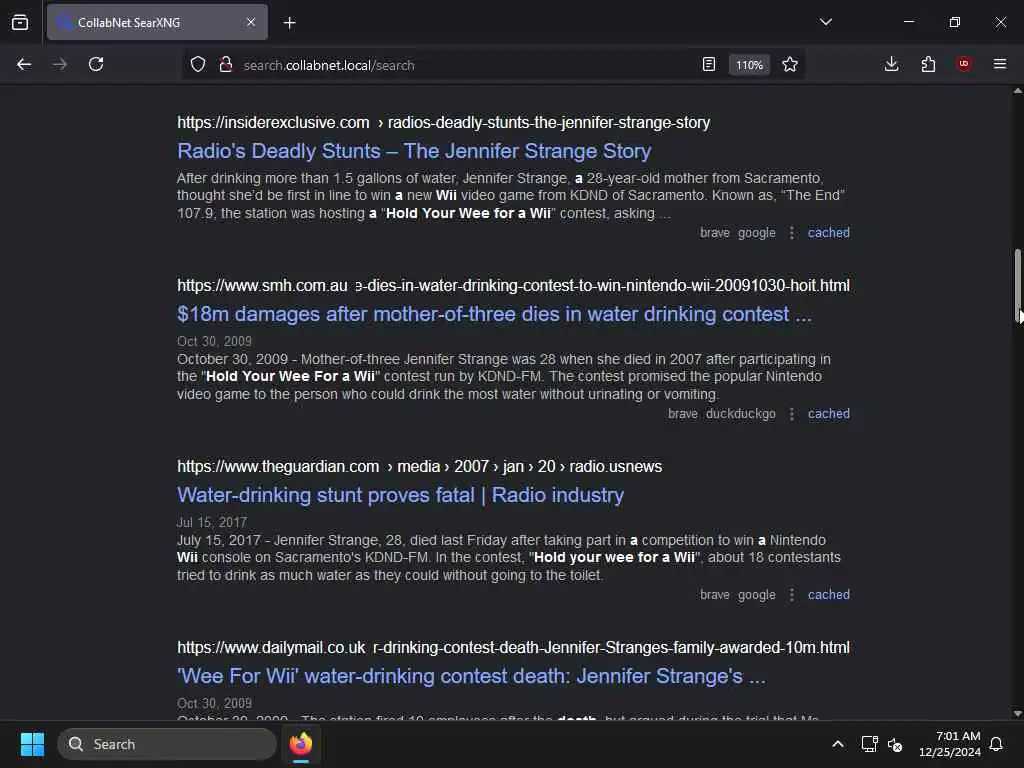Go back to previous page
The image size is (1024, 768).
coord(24,64)
